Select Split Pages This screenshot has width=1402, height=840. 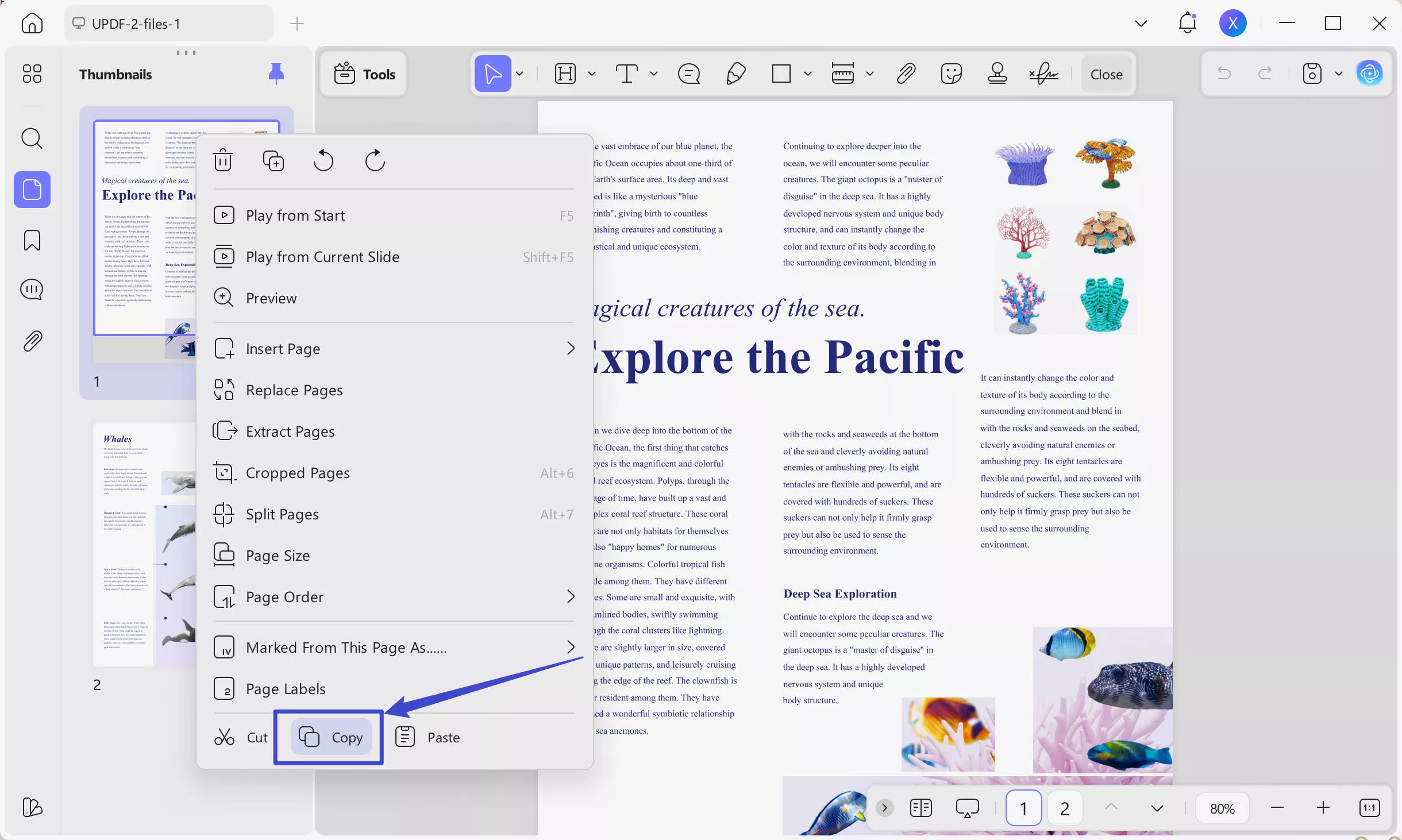tap(394, 514)
